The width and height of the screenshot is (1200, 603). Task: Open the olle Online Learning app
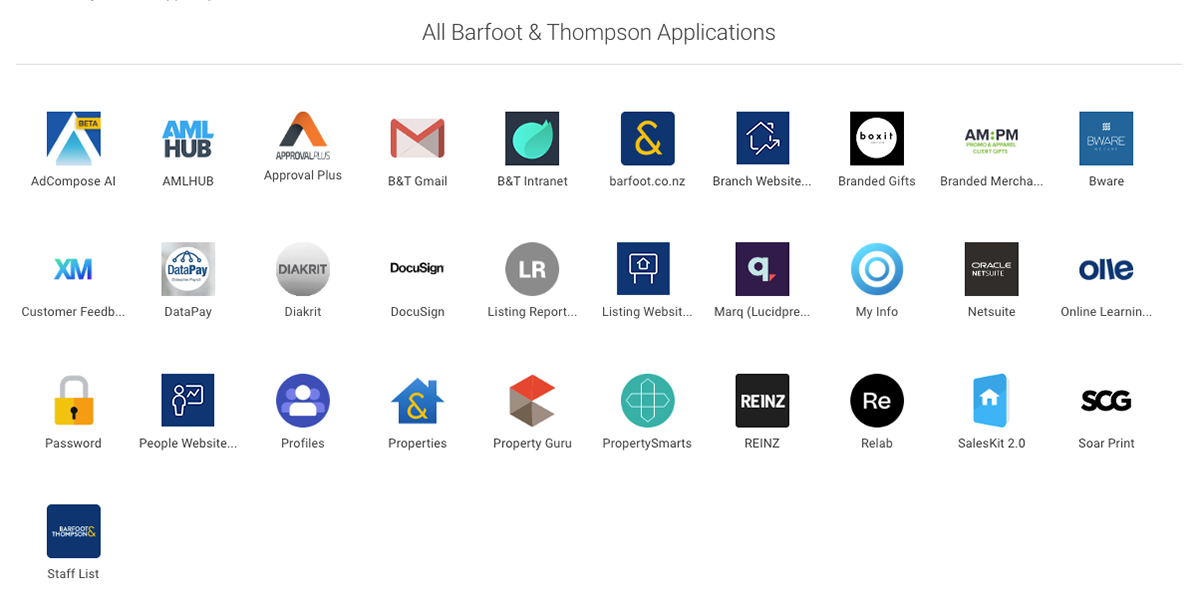(1106, 269)
